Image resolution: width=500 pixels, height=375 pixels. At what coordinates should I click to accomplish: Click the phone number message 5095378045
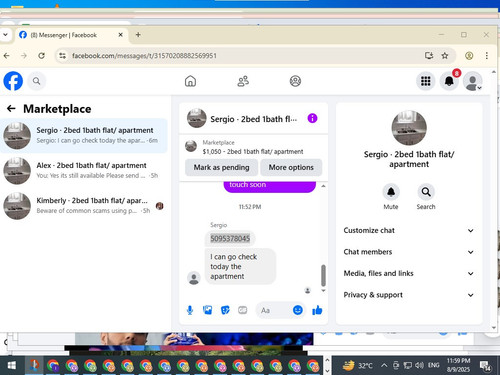click(230, 239)
